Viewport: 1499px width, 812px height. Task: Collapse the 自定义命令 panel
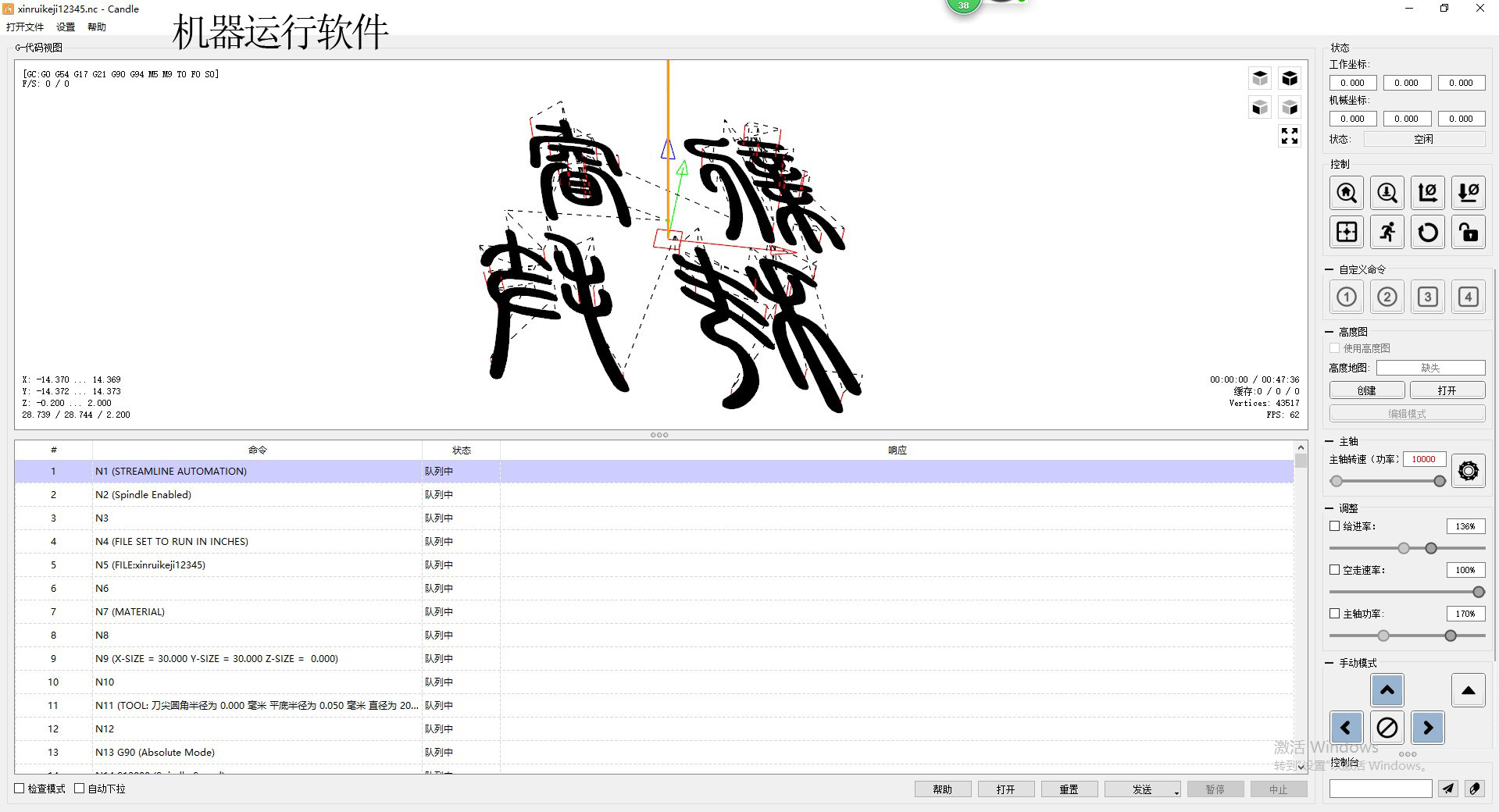click(1330, 269)
